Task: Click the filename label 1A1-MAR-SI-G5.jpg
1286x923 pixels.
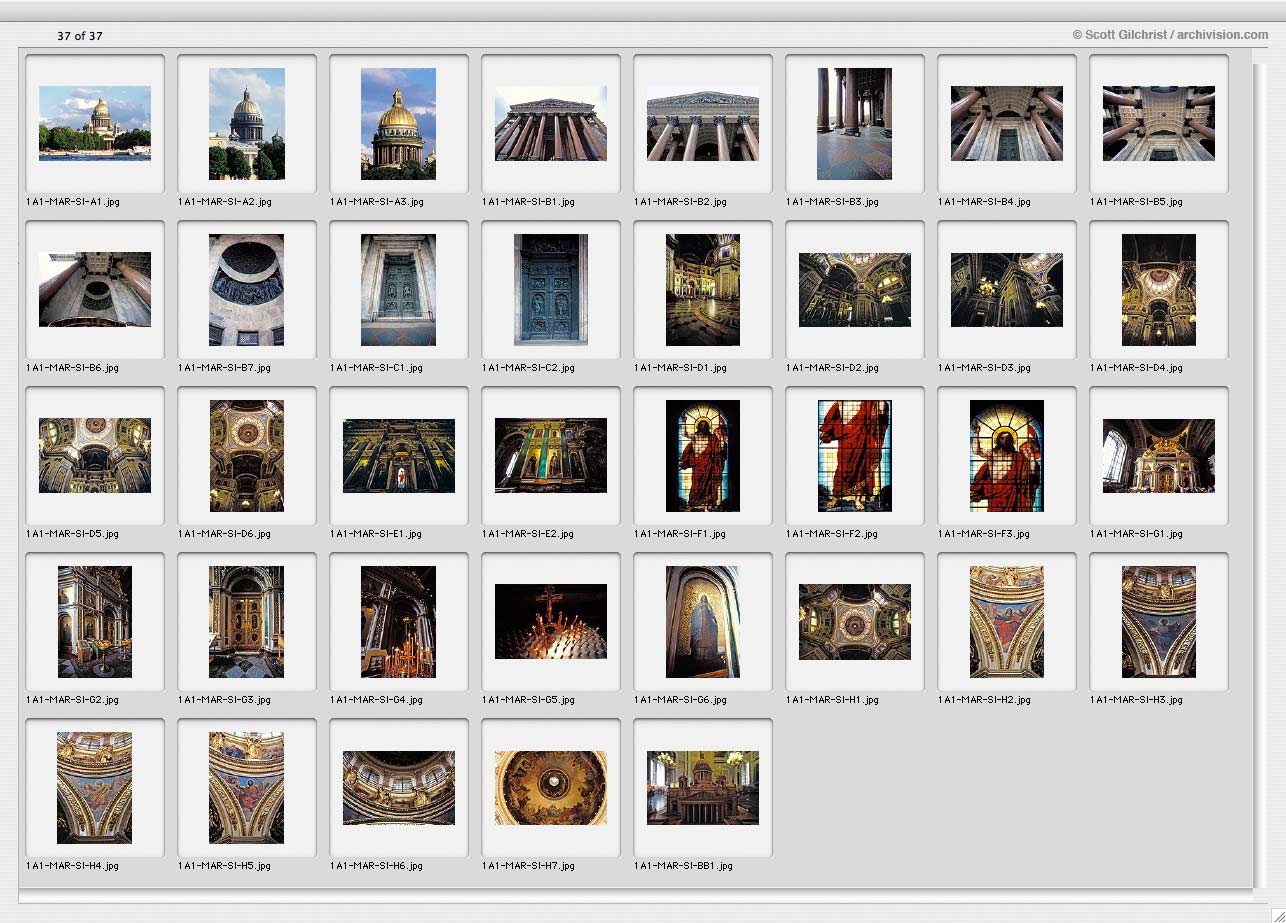Action: click(x=528, y=700)
